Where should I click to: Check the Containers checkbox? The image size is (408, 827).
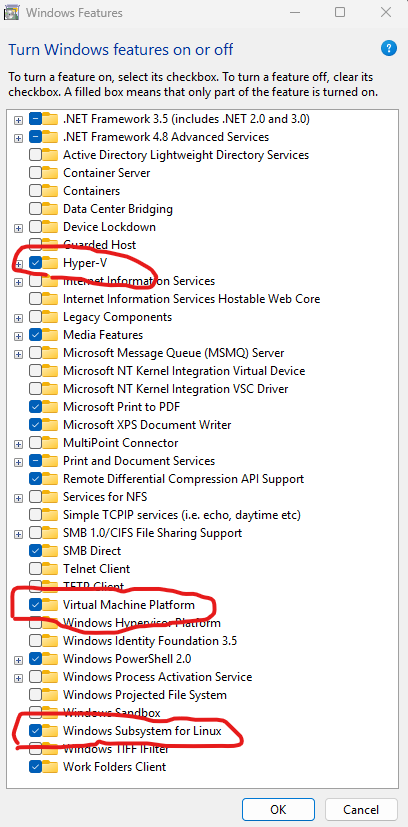pyautogui.click(x=35, y=190)
